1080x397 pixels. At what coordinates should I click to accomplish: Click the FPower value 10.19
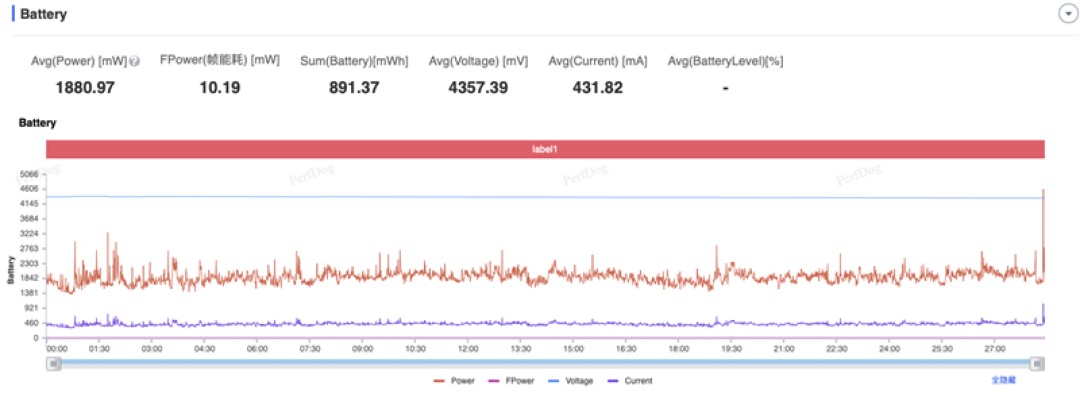click(219, 88)
